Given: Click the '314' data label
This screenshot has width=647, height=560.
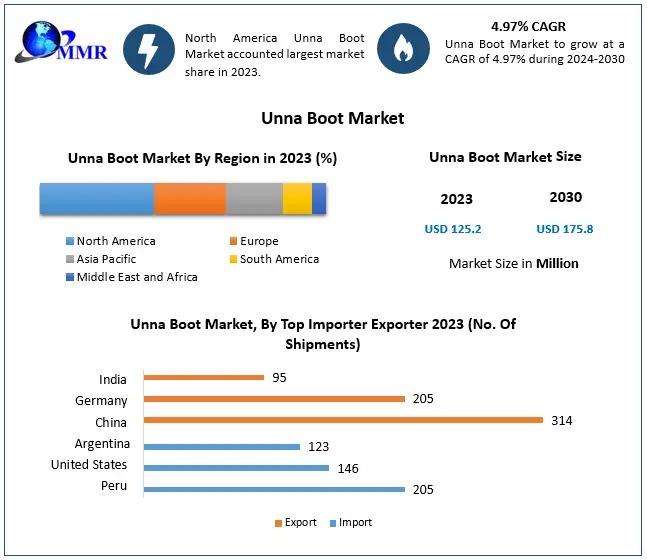Looking at the screenshot, I should click(x=562, y=421).
